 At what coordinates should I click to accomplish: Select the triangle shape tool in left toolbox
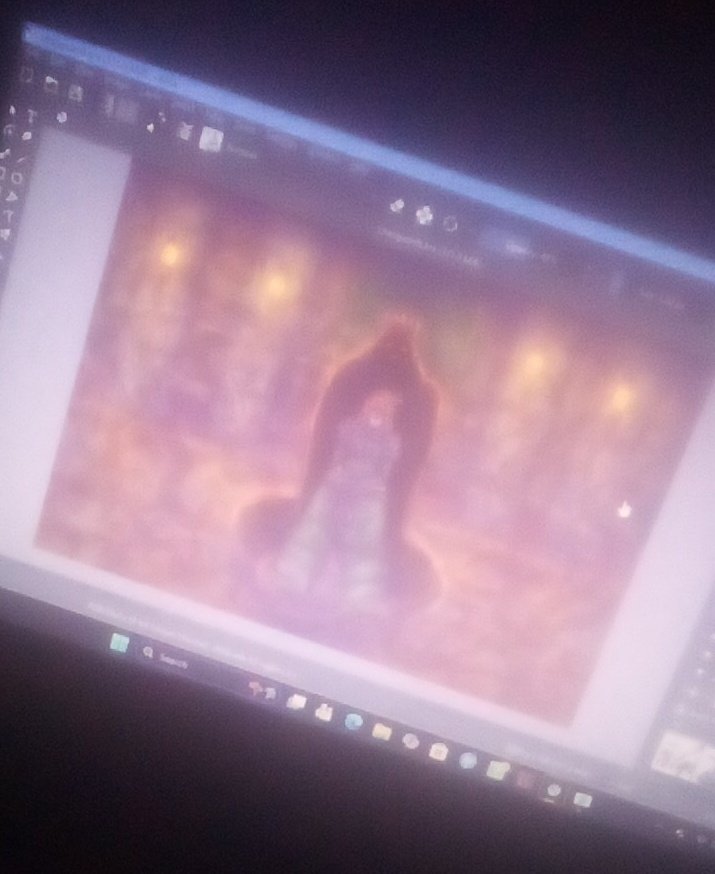(x=12, y=197)
